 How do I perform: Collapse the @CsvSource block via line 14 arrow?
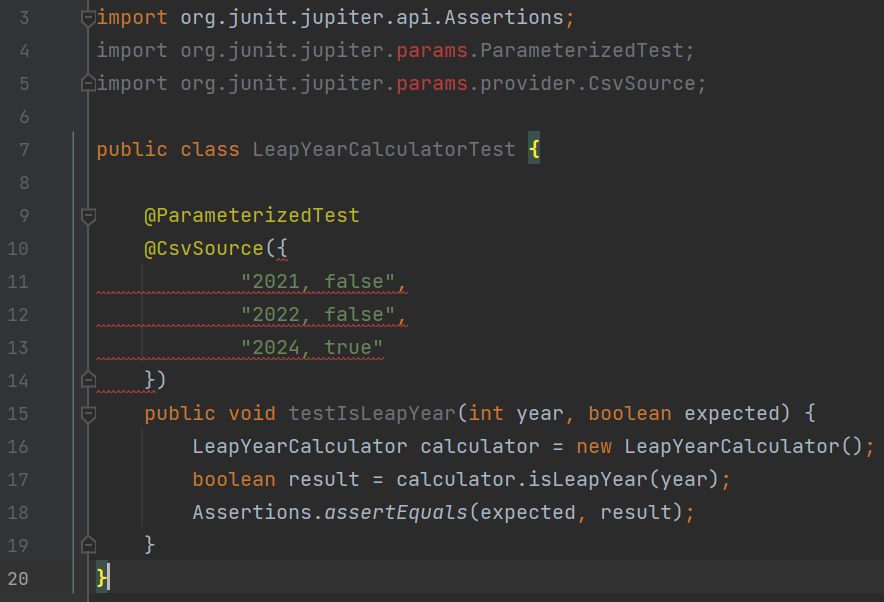tap(87, 379)
